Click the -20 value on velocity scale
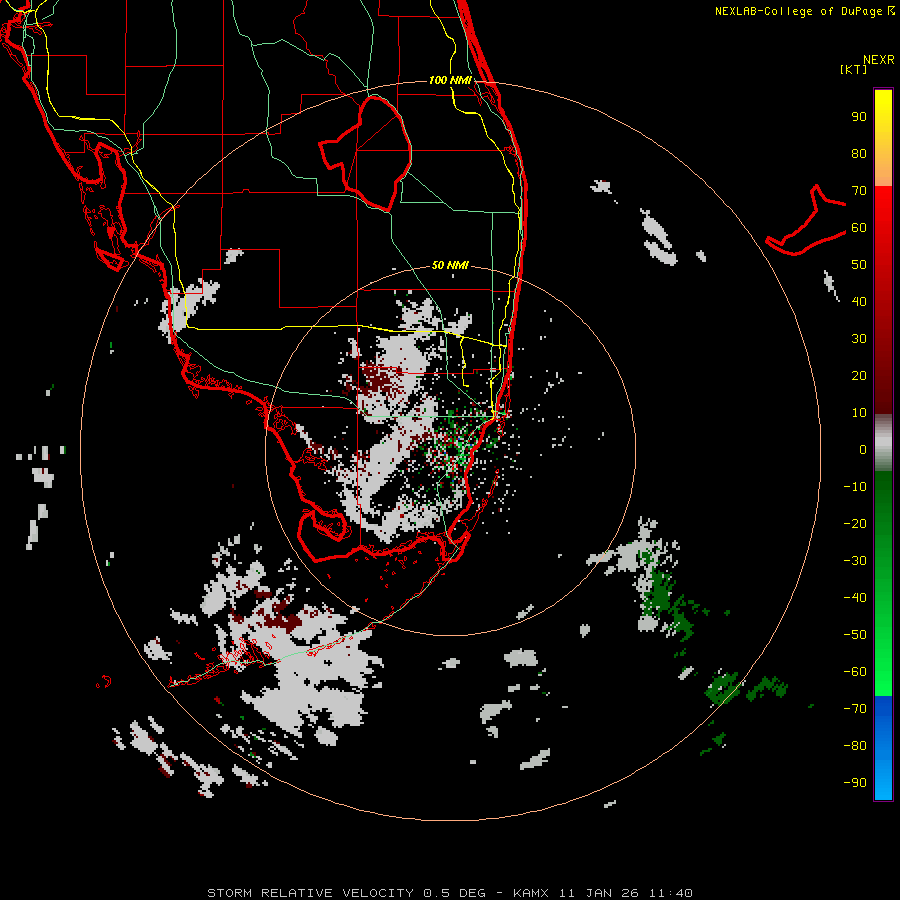Screen dimensions: 900x900 (x=855, y=524)
